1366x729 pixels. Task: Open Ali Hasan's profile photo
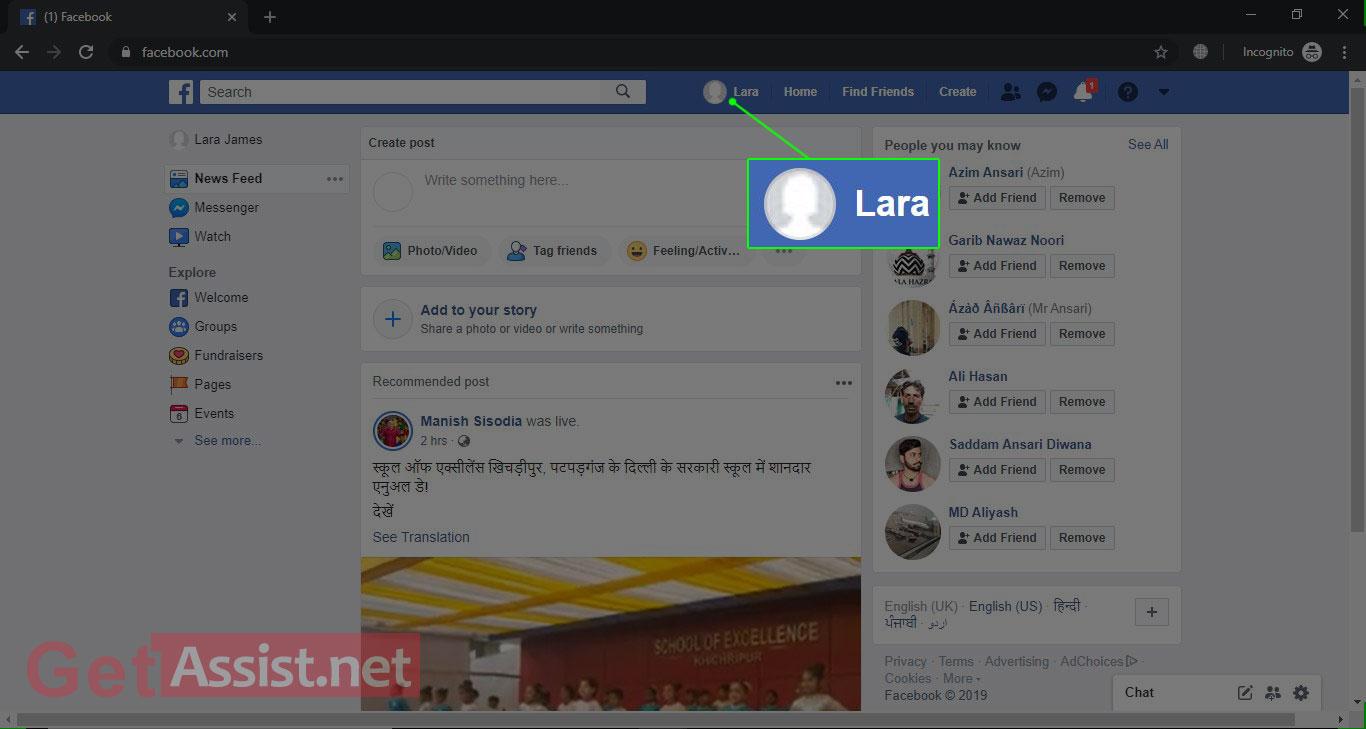coord(912,396)
